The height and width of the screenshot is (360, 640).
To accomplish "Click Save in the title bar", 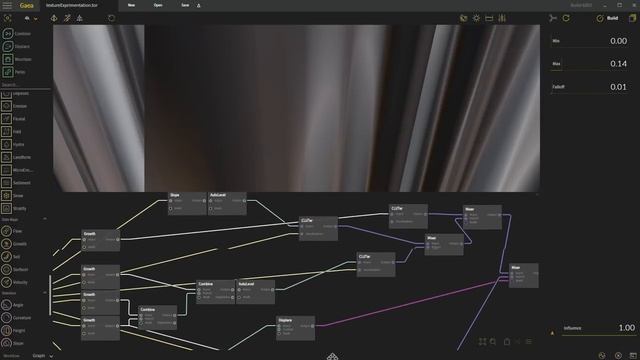I will click(x=185, y=5).
